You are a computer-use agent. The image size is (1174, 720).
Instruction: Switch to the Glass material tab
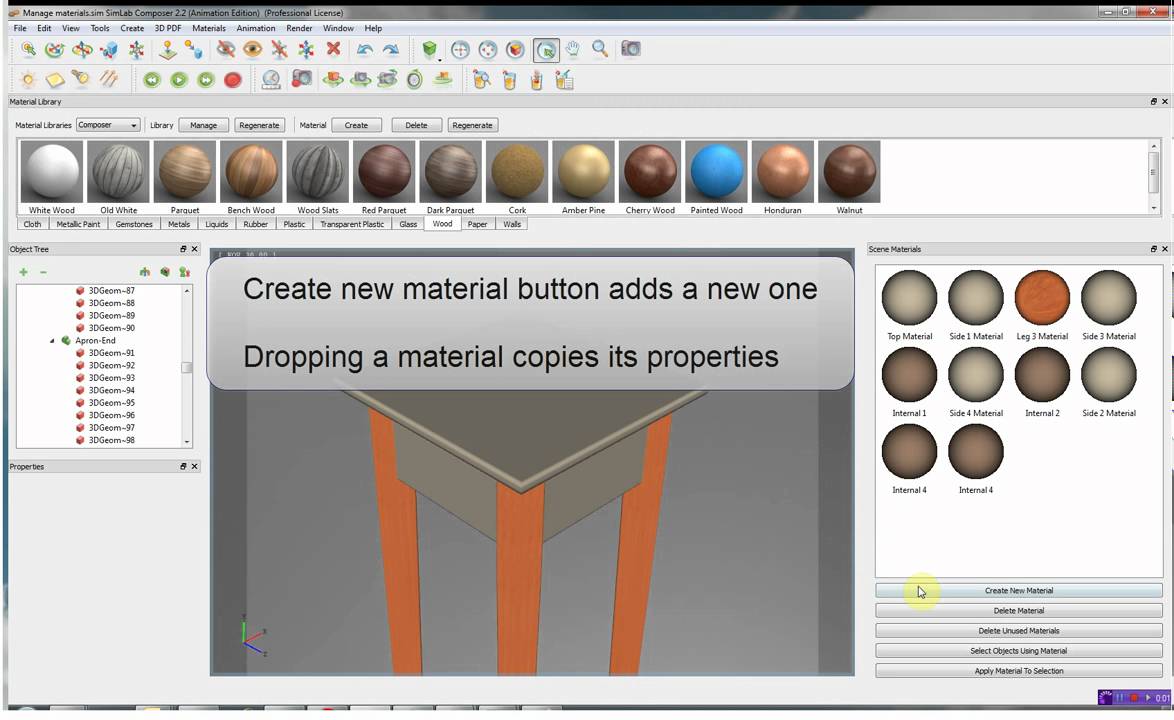coord(408,224)
